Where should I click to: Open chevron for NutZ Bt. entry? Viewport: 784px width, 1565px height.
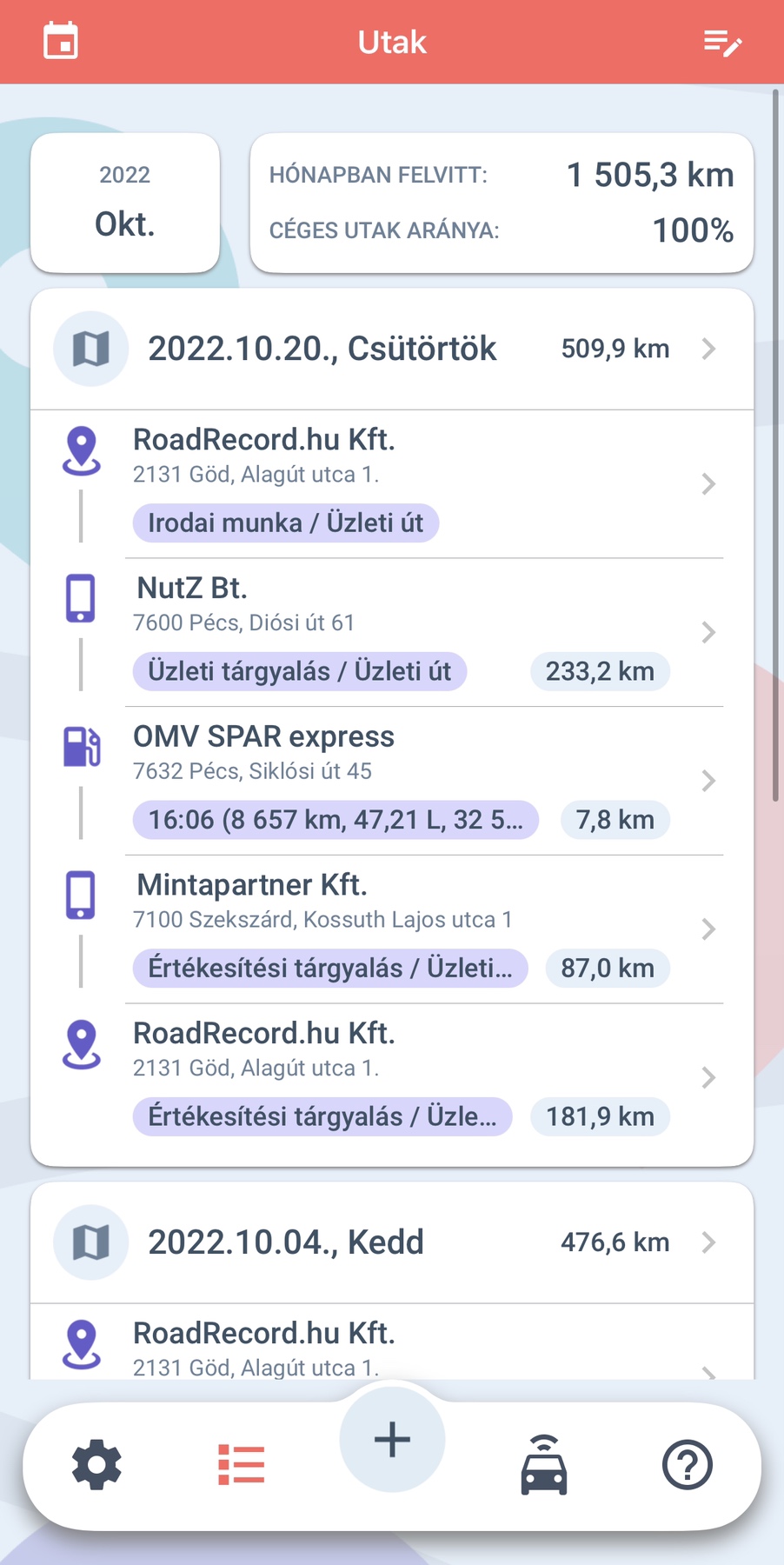click(709, 632)
